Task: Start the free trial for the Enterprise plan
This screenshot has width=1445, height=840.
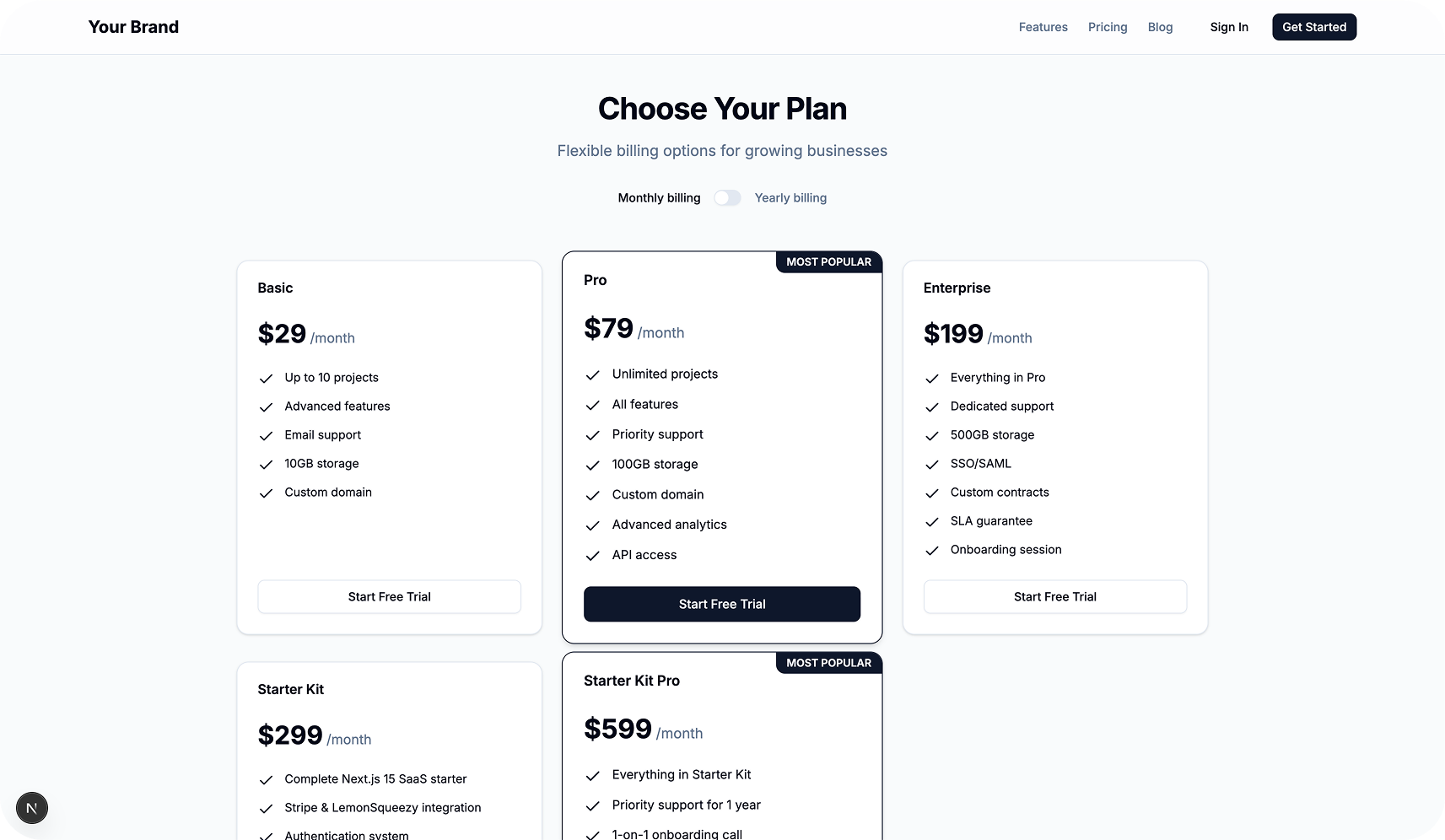Action: [x=1054, y=597]
